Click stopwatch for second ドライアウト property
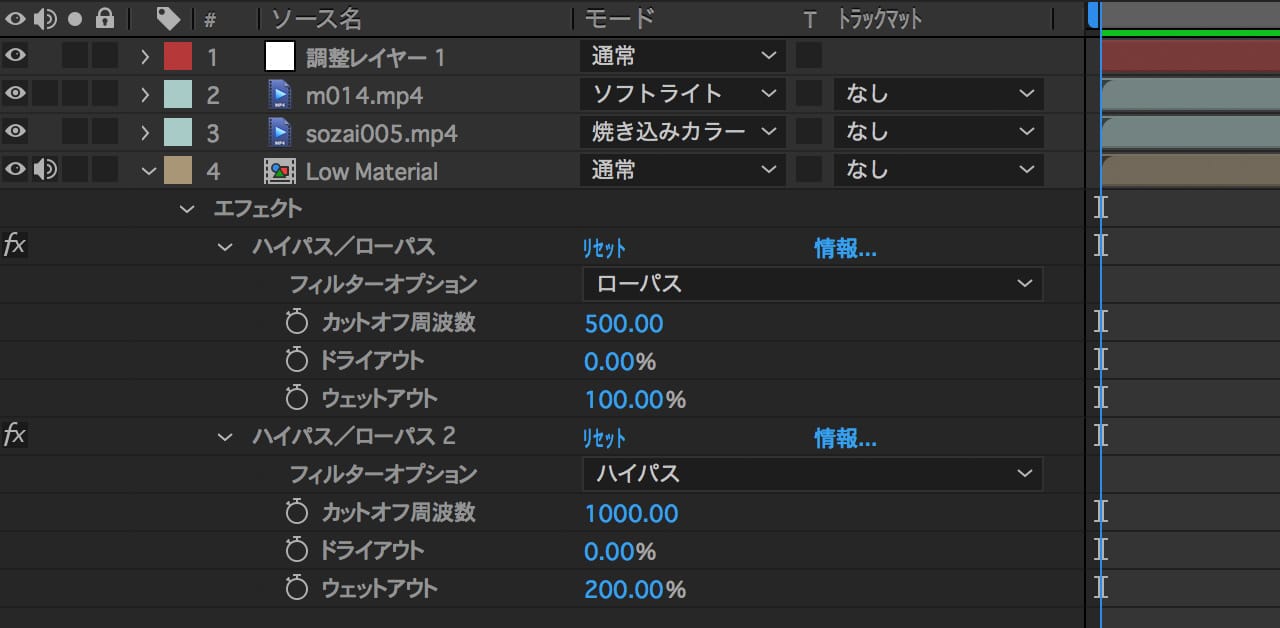Viewport: 1280px width, 628px height. tap(296, 550)
